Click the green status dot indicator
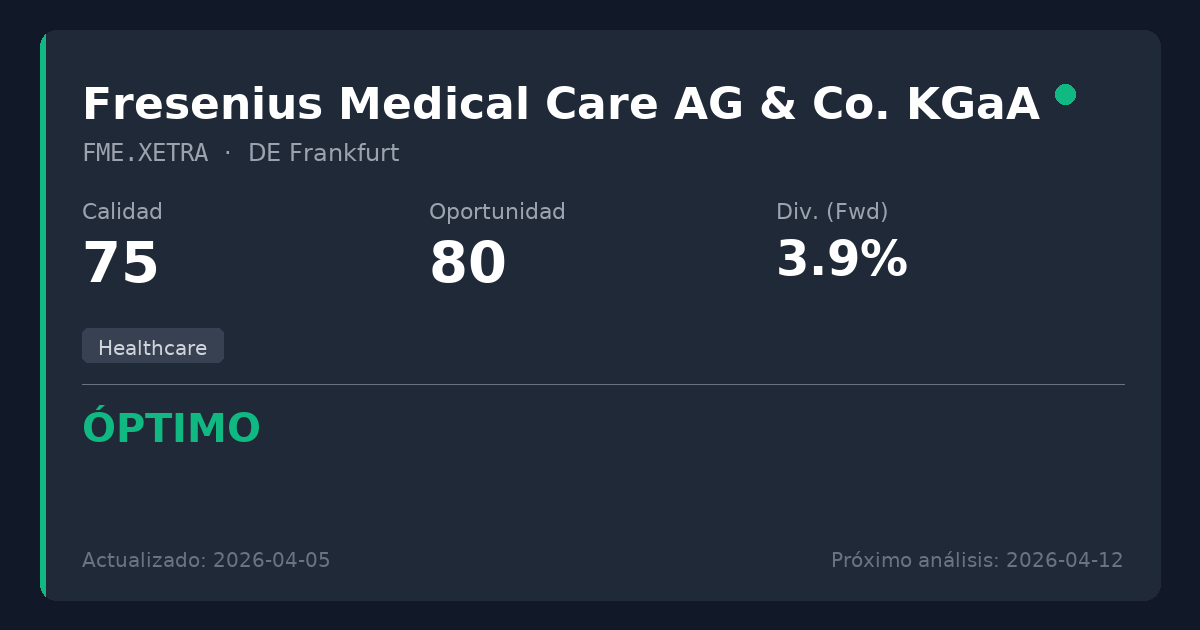Image resolution: width=1200 pixels, height=630 pixels. 1065,95
